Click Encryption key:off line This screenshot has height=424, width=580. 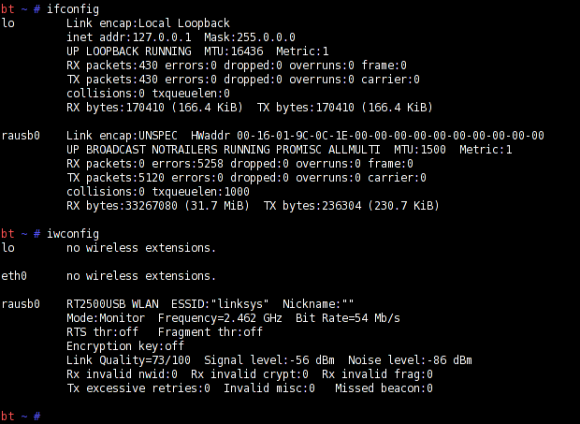coord(125,346)
